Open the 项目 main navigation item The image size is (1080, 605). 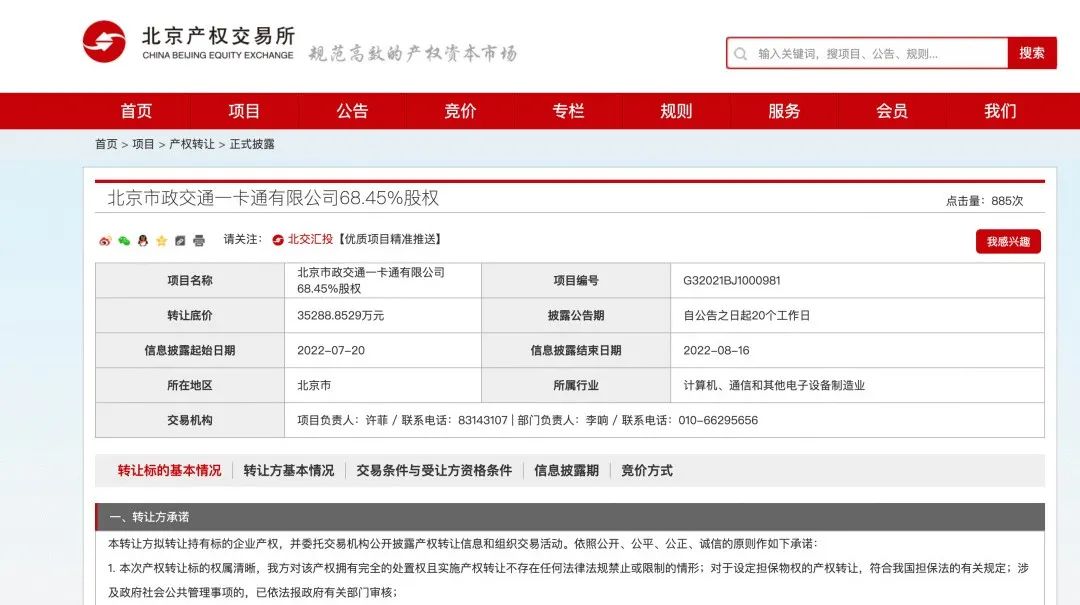tap(244, 111)
